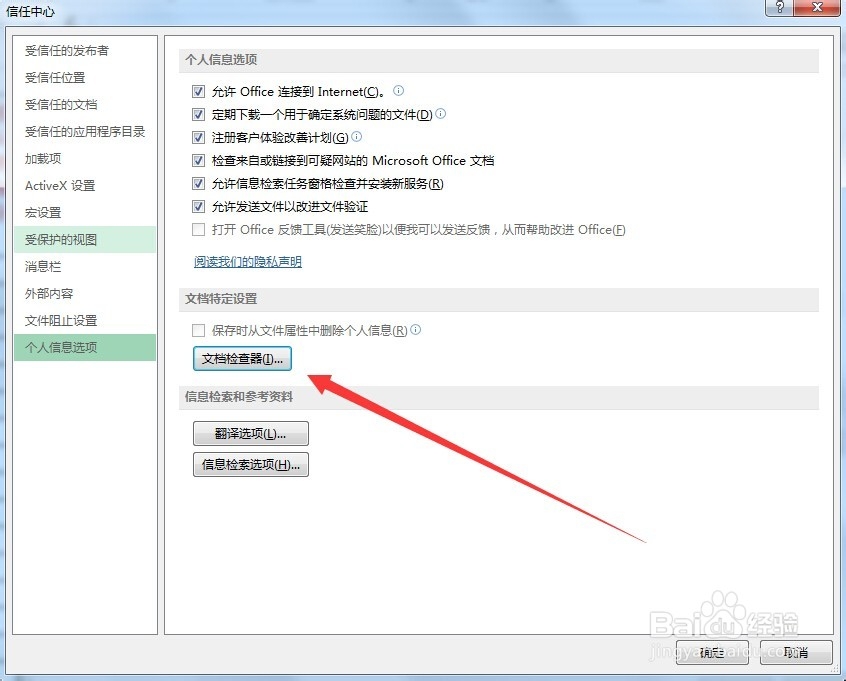Switch to 外部内容 category
Viewport: 846px width, 681px height.
tap(85, 294)
